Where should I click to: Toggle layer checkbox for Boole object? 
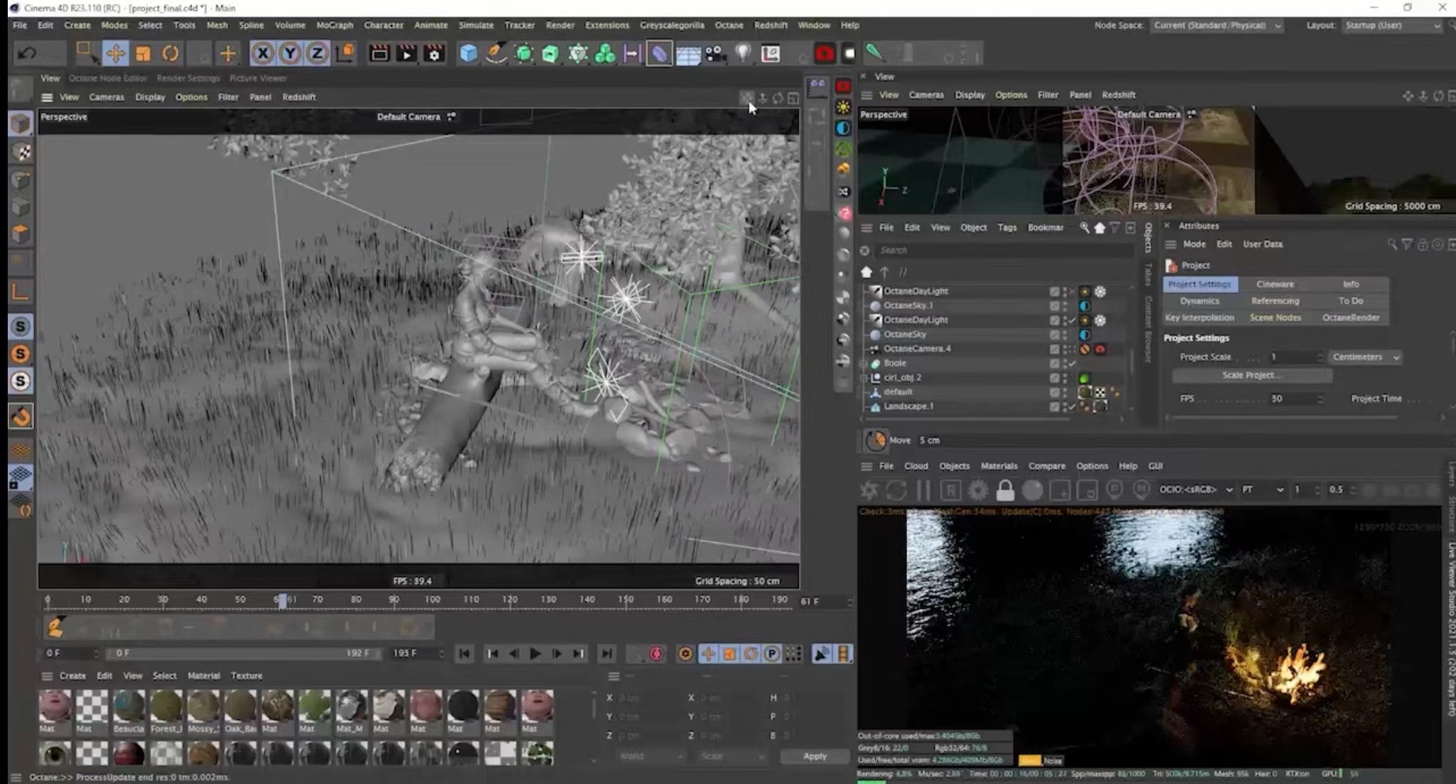[1054, 363]
